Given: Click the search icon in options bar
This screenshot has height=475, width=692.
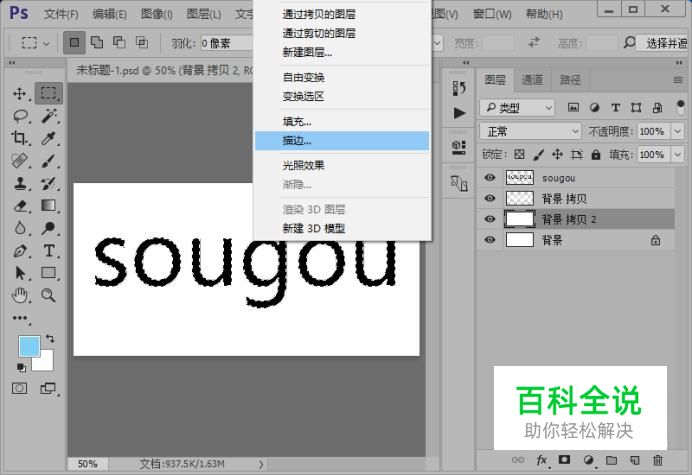Looking at the screenshot, I should (629, 43).
